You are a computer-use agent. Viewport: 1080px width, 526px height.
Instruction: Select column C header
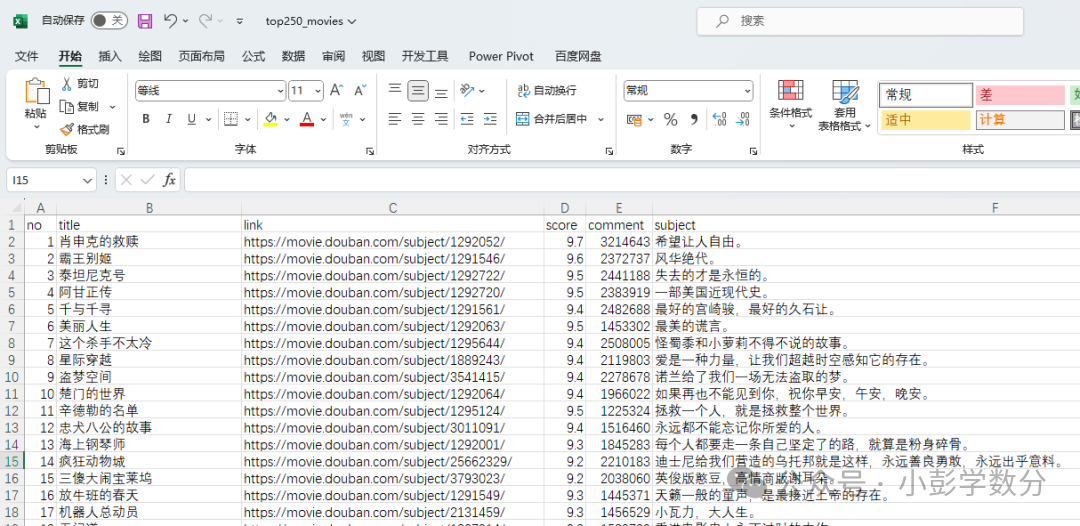(x=392, y=207)
